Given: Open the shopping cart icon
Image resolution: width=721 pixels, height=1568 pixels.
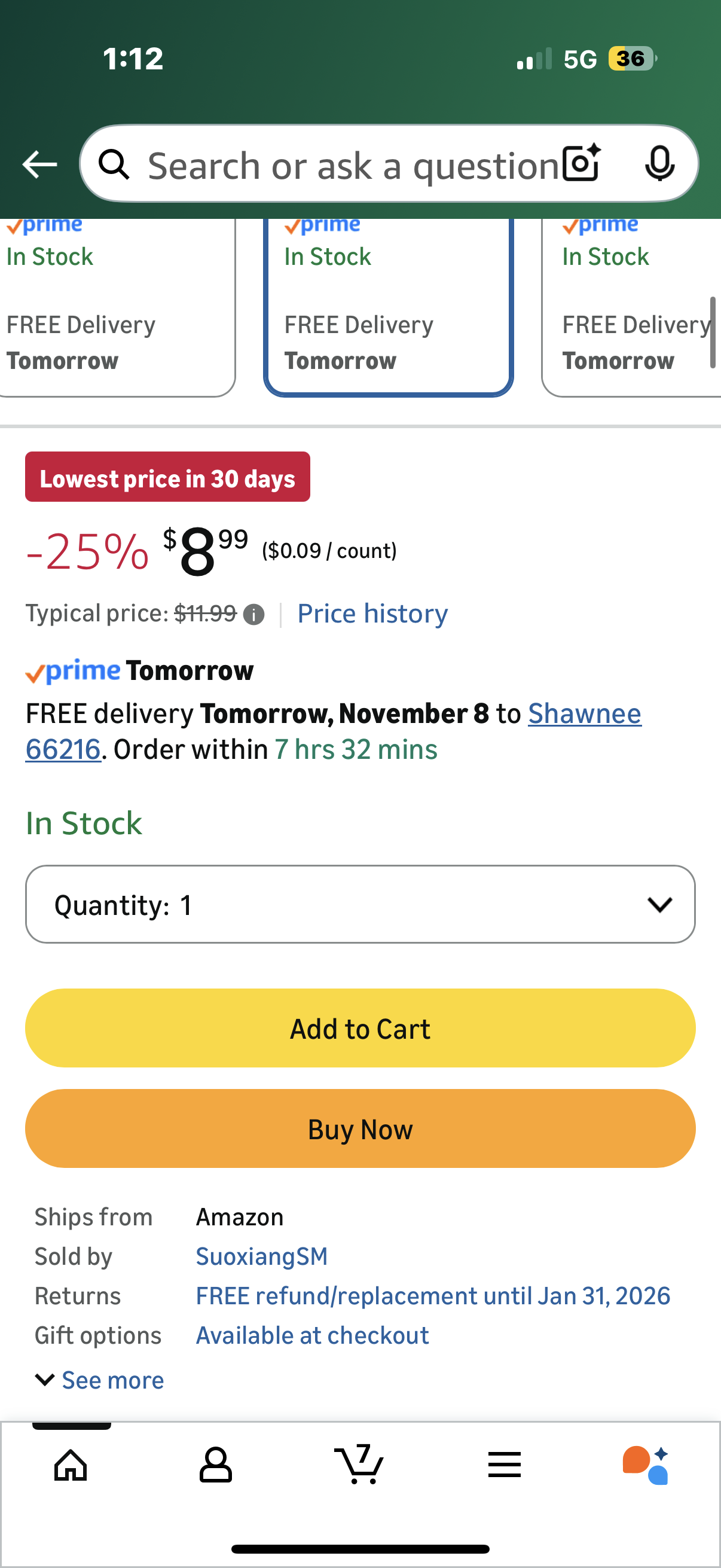Looking at the screenshot, I should pos(359,1465).
